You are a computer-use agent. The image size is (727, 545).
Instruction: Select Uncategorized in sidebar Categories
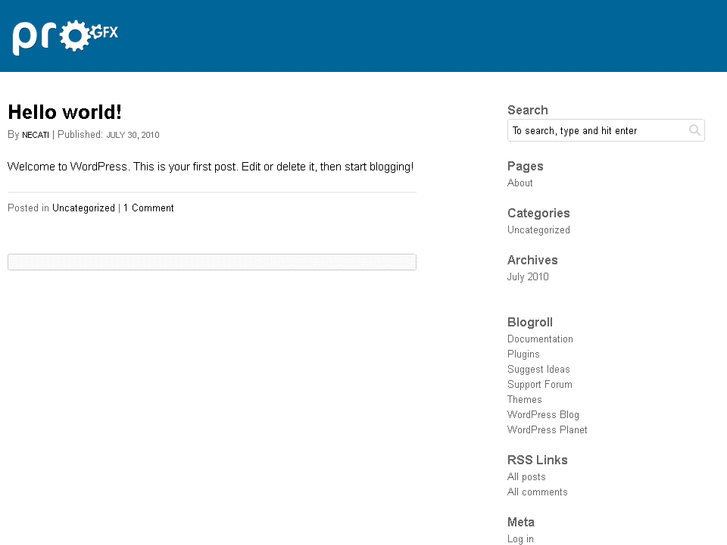pos(538,230)
